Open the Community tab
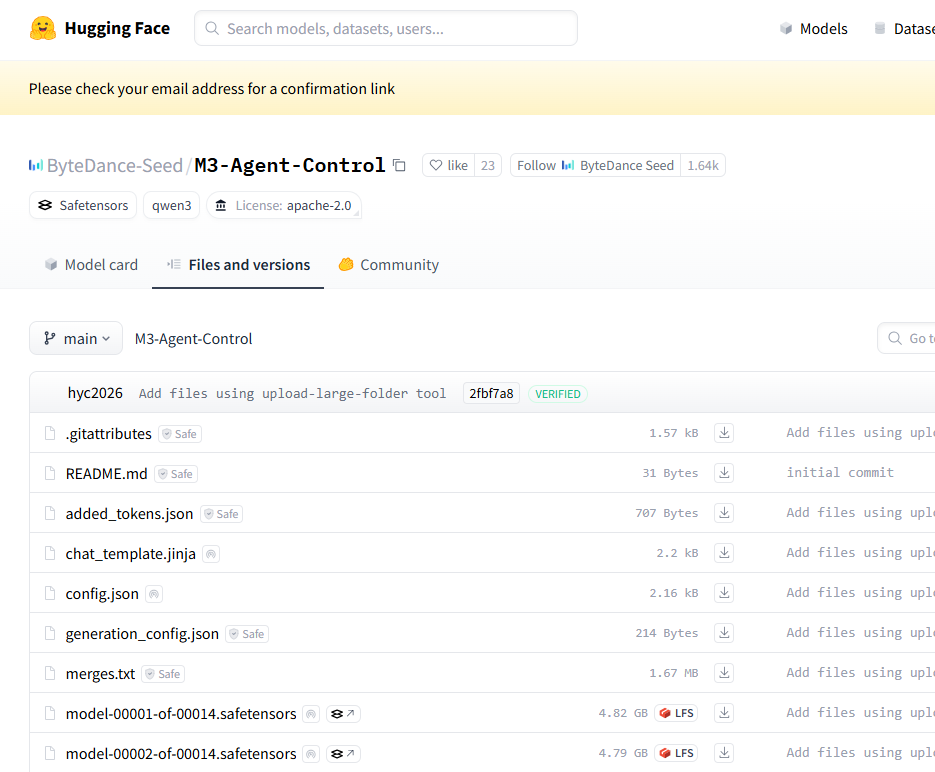Screen dimensions: 935x772 [x=388, y=265]
